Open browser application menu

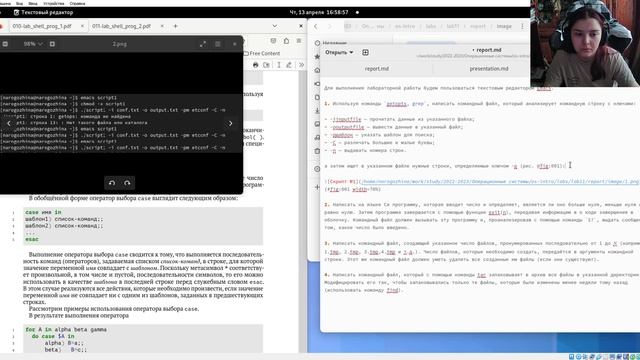click(x=299, y=41)
